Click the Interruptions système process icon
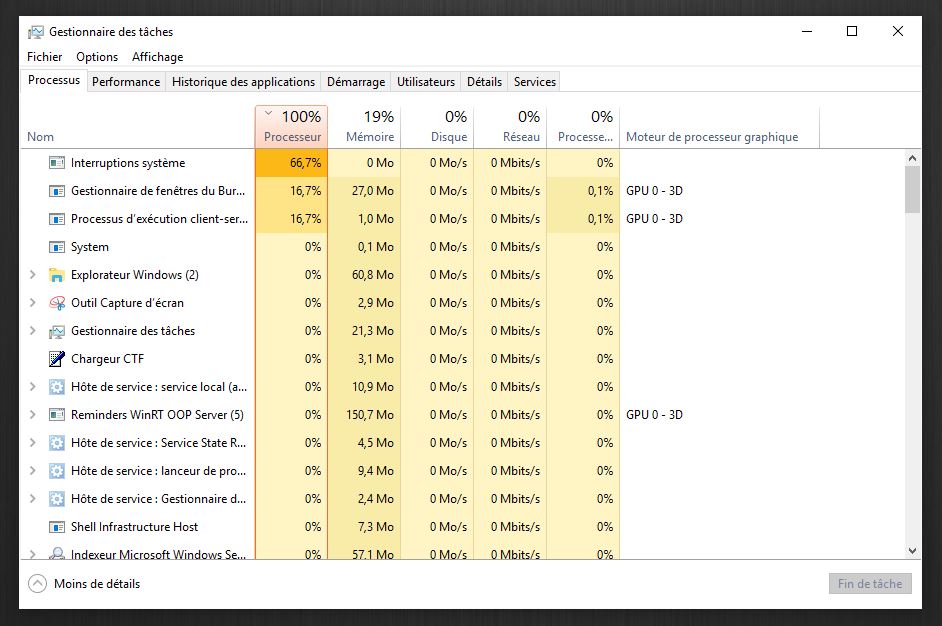 [x=56, y=163]
